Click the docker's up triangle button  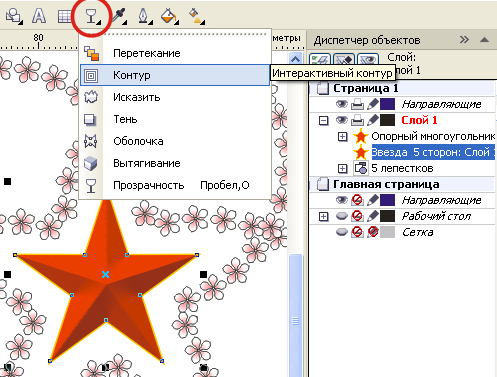click(484, 40)
